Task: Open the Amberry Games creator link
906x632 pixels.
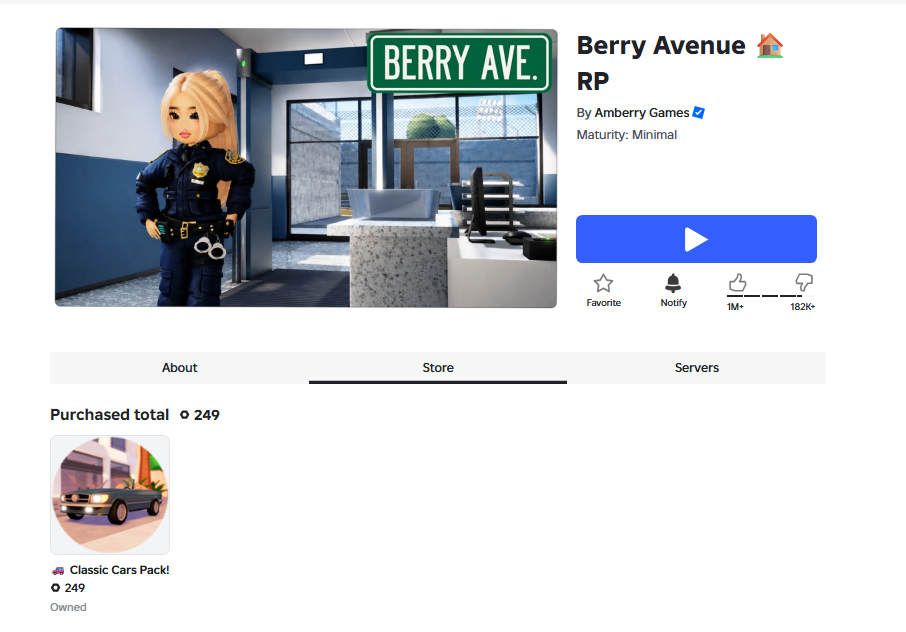Action: 642,113
